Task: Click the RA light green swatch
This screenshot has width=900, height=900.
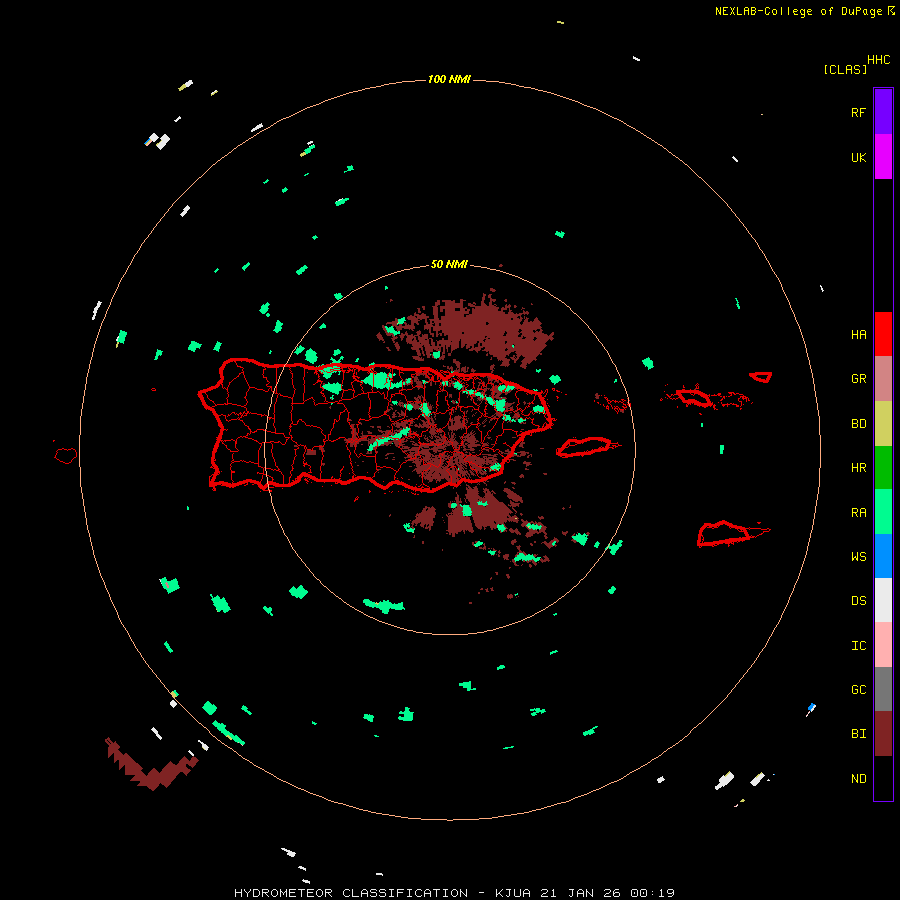Action: [x=883, y=512]
